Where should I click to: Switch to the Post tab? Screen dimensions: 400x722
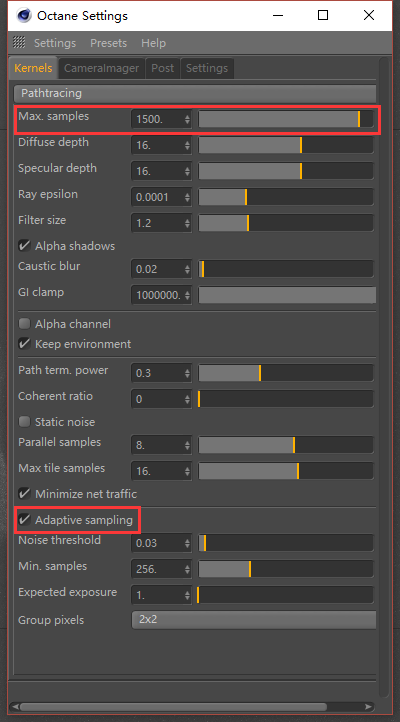(162, 68)
